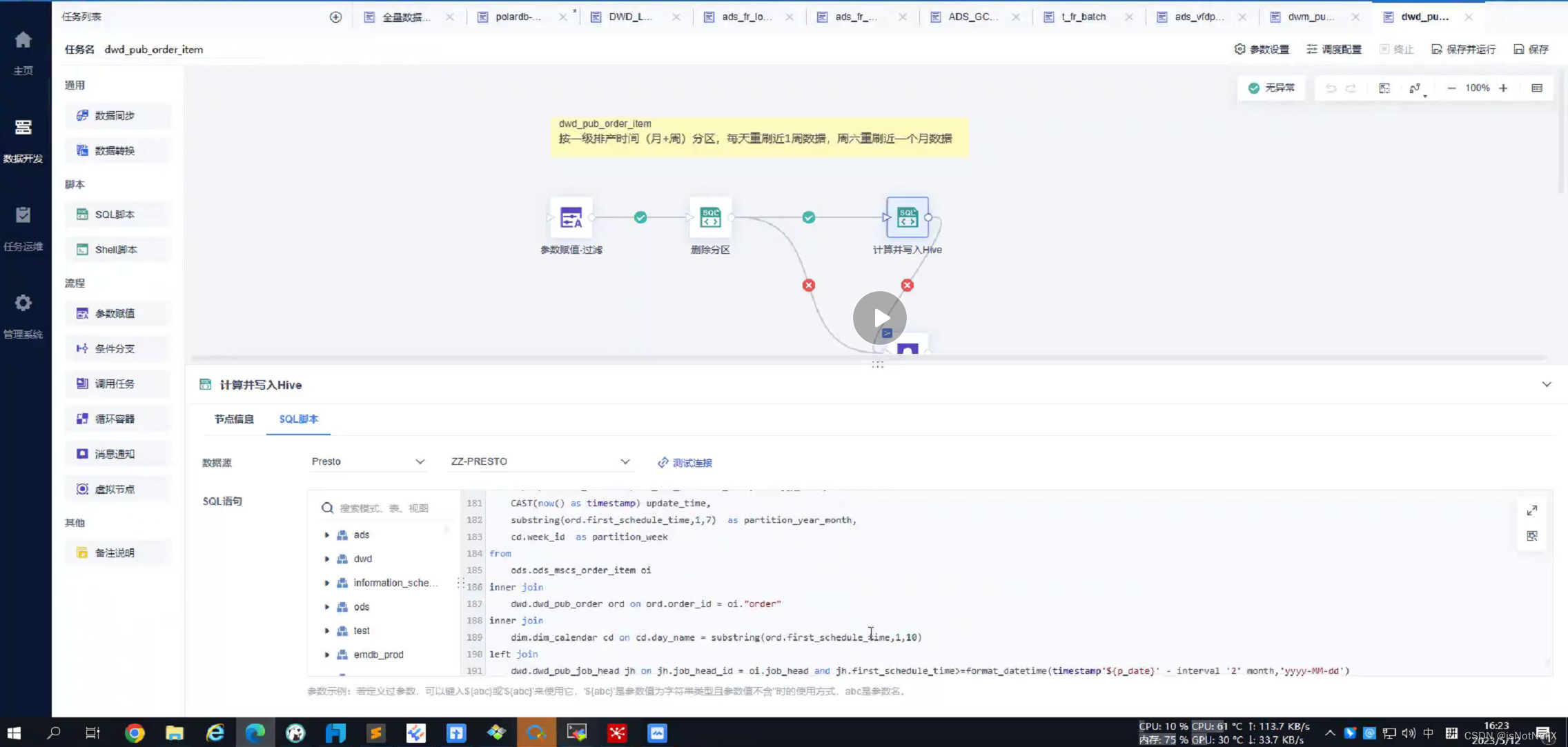Click green success marker after the 删除分区 node
This screenshot has width=1568, height=747.
[x=809, y=218]
